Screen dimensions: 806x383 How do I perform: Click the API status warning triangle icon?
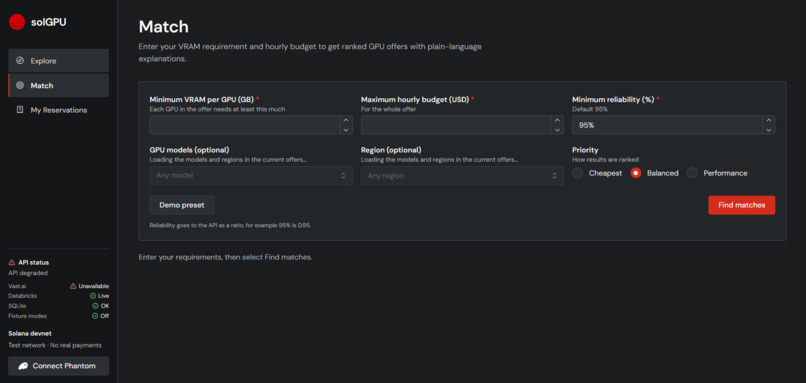(x=12, y=262)
